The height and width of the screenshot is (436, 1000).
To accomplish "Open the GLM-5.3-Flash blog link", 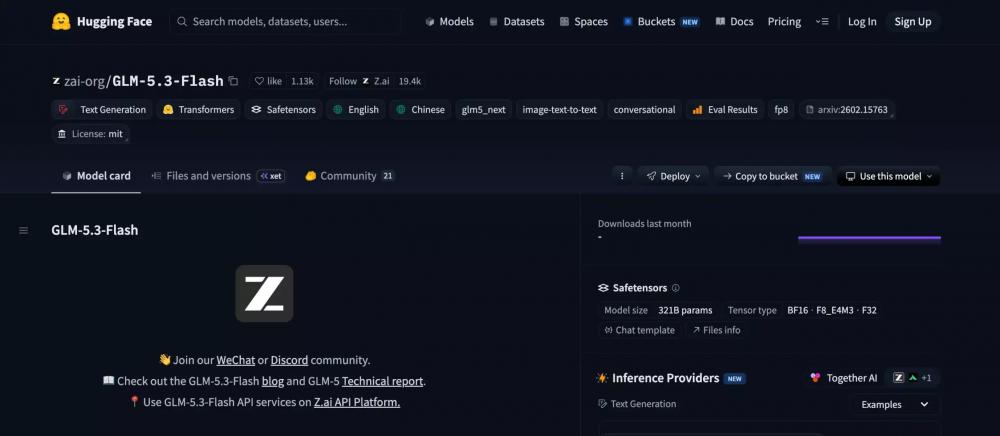I will coord(272,381).
